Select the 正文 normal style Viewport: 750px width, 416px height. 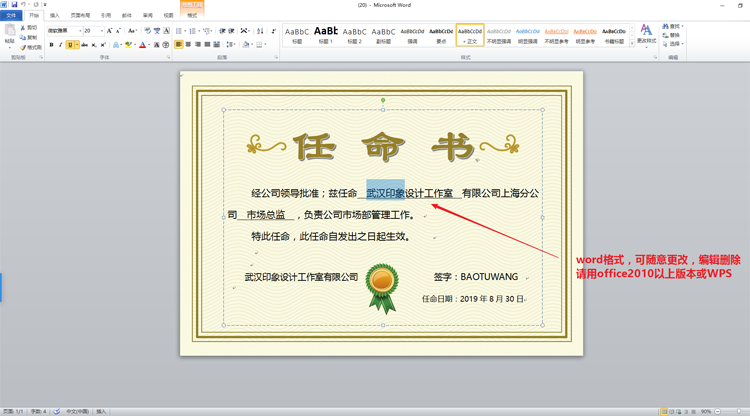pos(470,35)
